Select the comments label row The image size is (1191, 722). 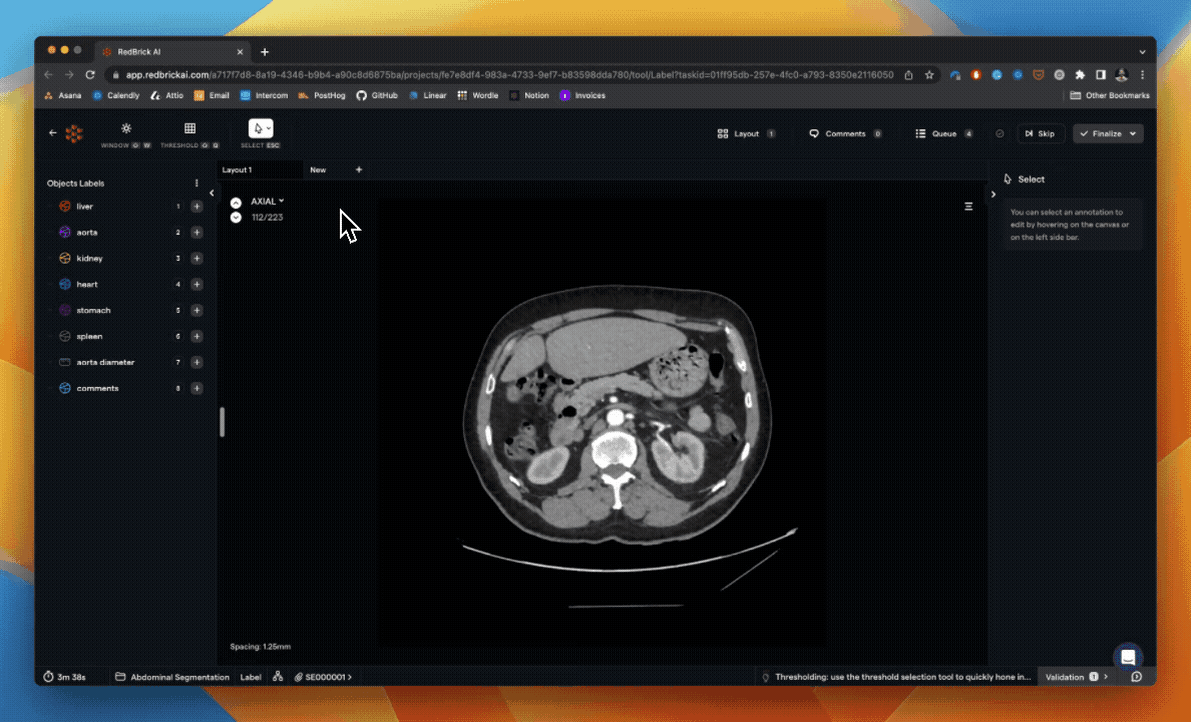point(125,388)
